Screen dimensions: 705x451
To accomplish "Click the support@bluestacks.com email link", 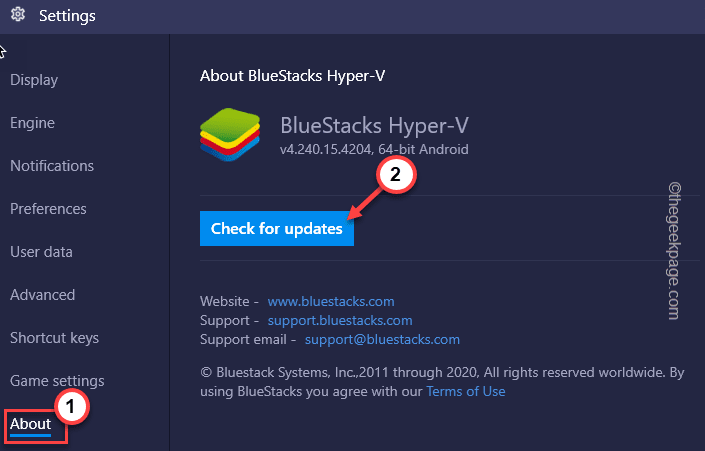I will pyautogui.click(x=382, y=339).
